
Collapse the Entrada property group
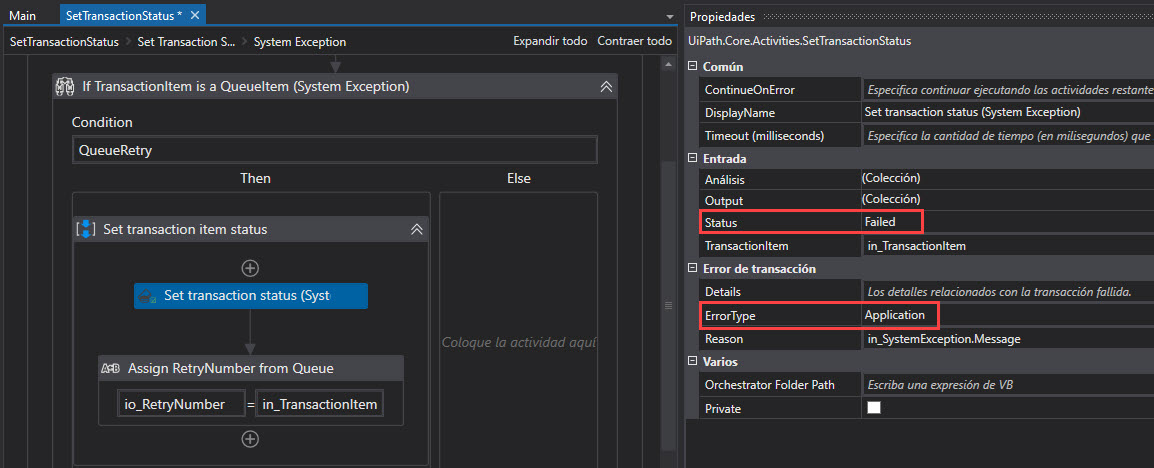pos(692,158)
